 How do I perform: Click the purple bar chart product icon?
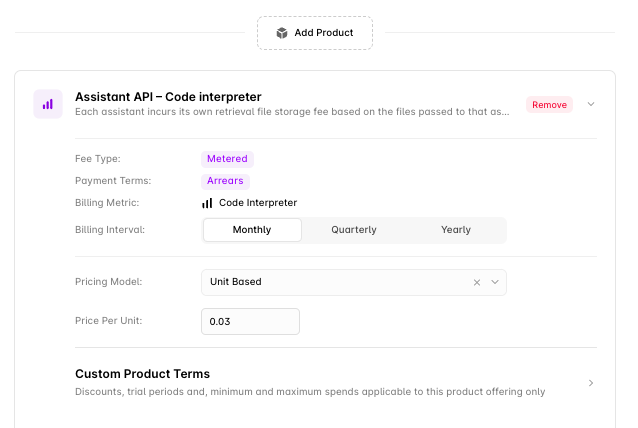(48, 104)
